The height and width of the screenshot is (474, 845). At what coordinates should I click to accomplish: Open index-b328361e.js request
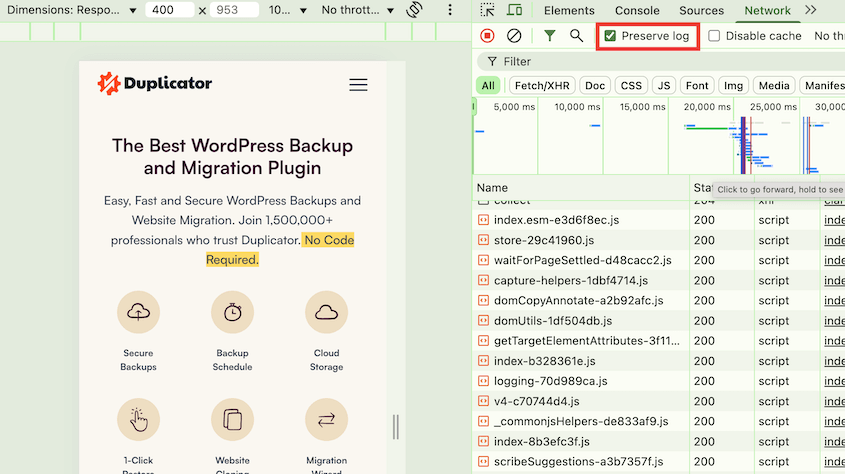(544, 361)
